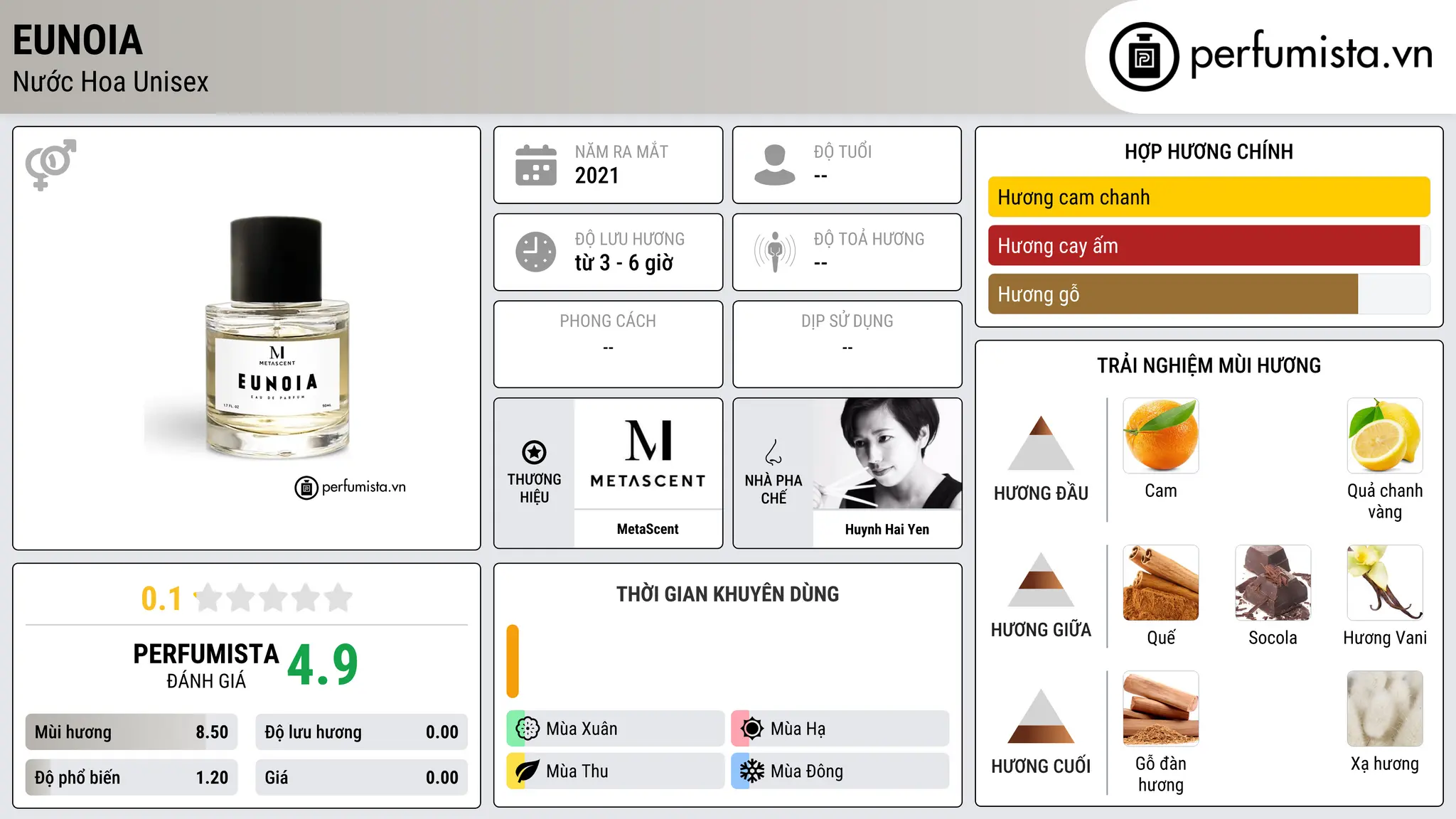Click the Độ phổ biến 1.20 score bar
This screenshot has width=1456, height=819.
pyautogui.click(x=132, y=778)
